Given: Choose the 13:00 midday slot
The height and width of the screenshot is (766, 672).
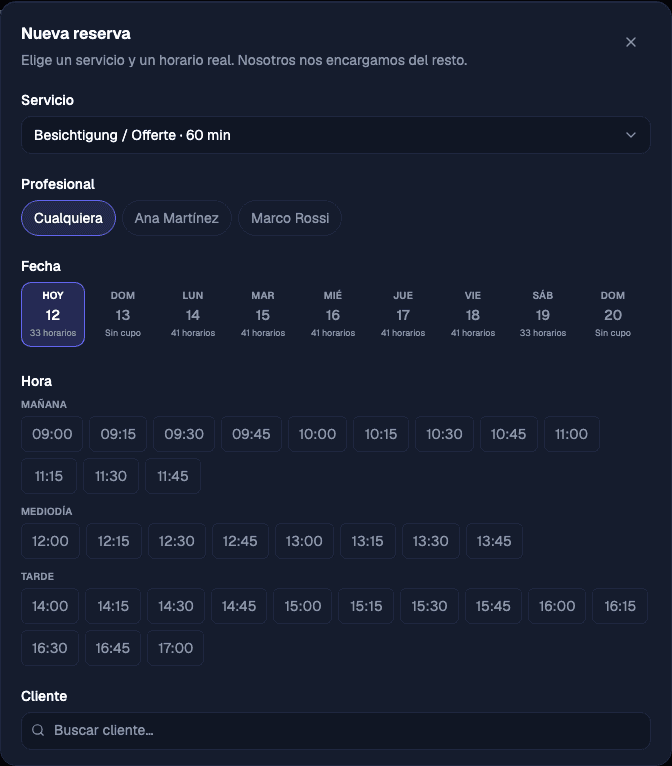Looking at the screenshot, I should [304, 541].
